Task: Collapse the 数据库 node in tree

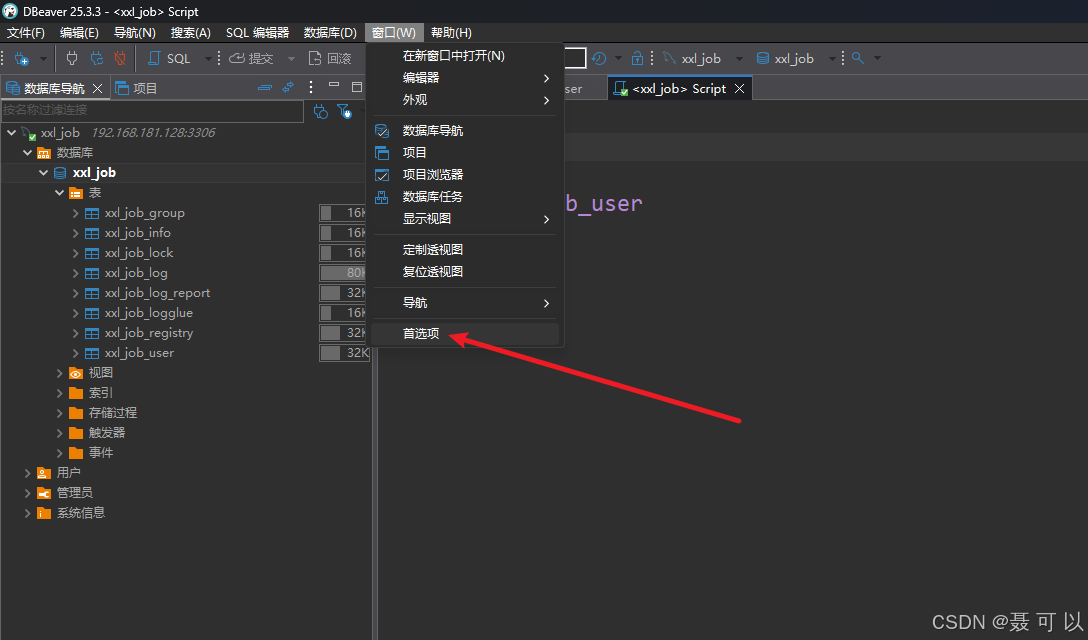Action: (28, 153)
